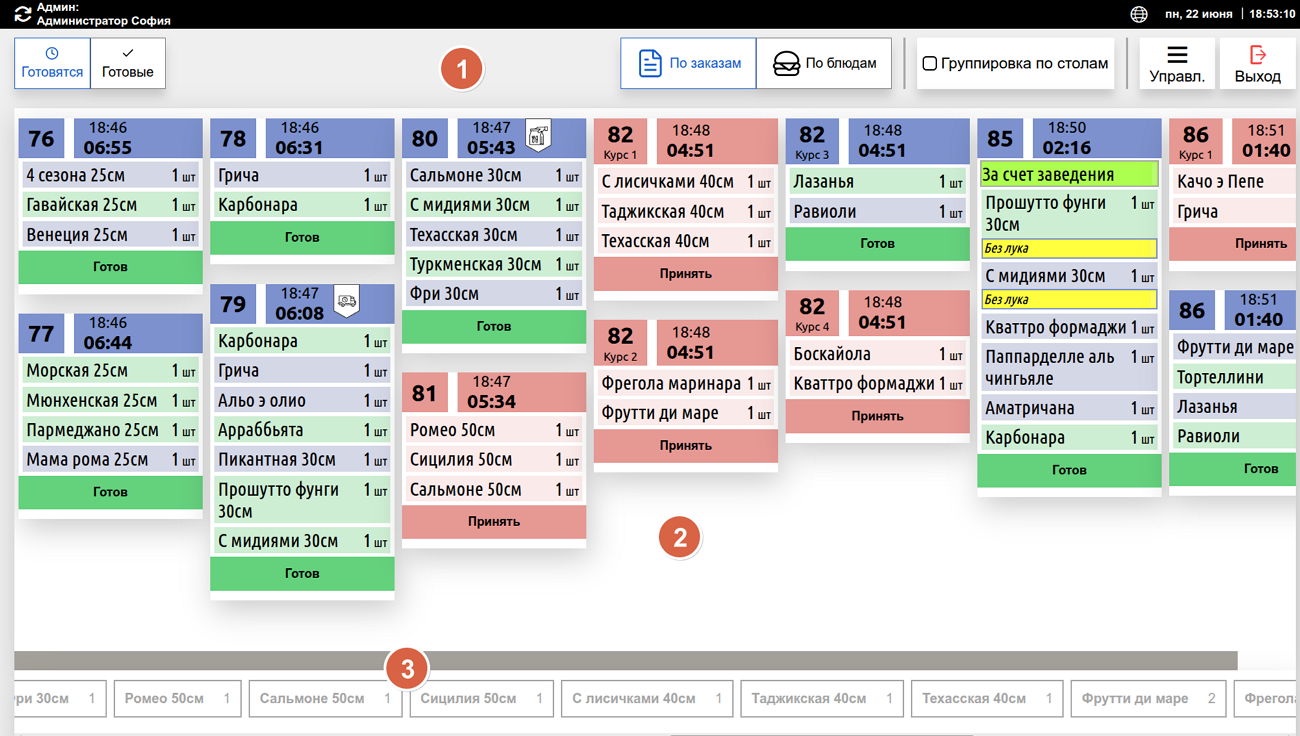
Task: Select Ромео 50см tile in bottom strip
Action: pos(177,699)
